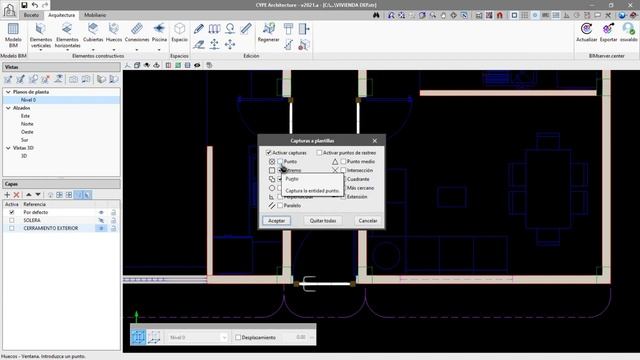This screenshot has width=640, height=360.
Task: Select the Norte elevation view
Action: (x=27, y=124)
